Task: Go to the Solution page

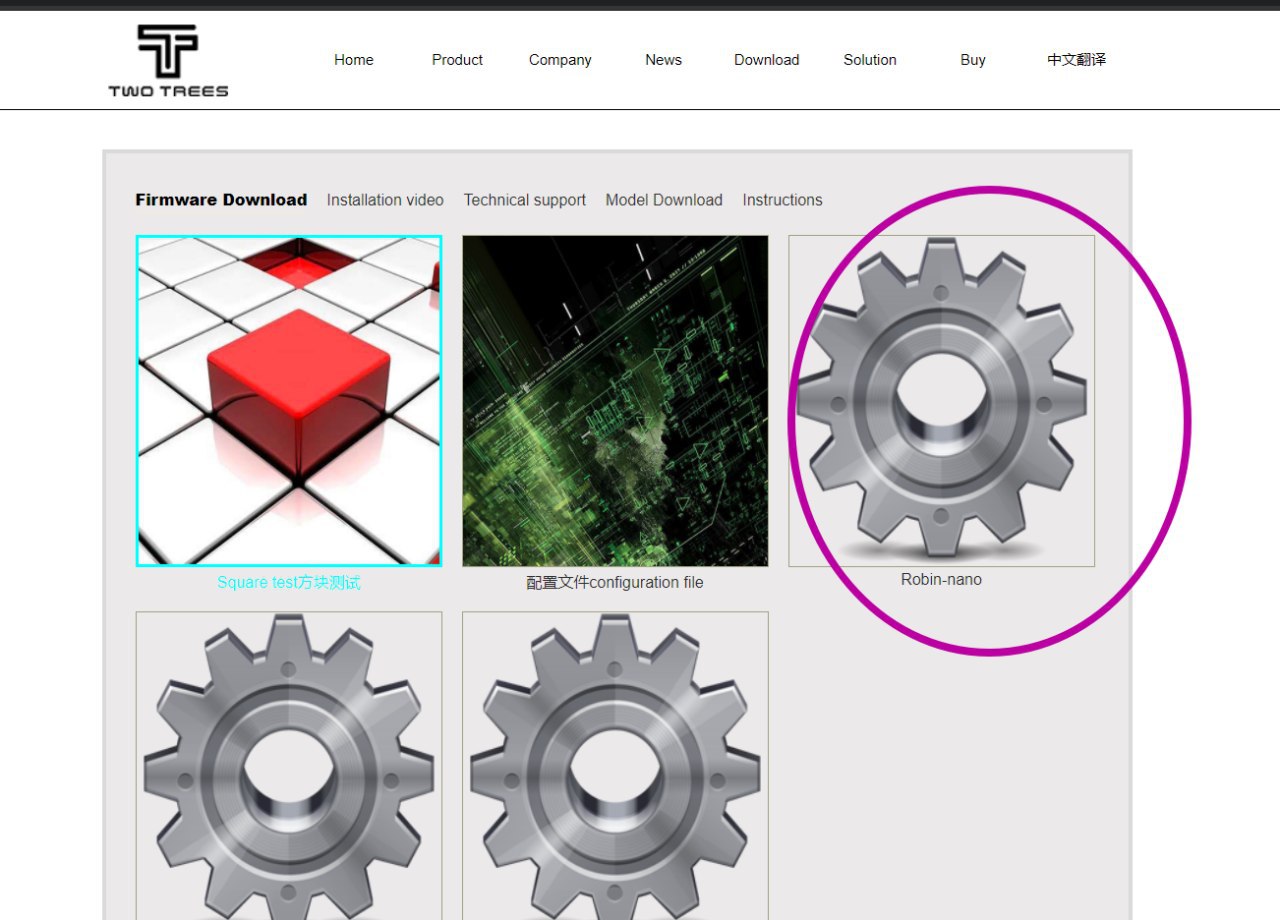Action: [870, 60]
